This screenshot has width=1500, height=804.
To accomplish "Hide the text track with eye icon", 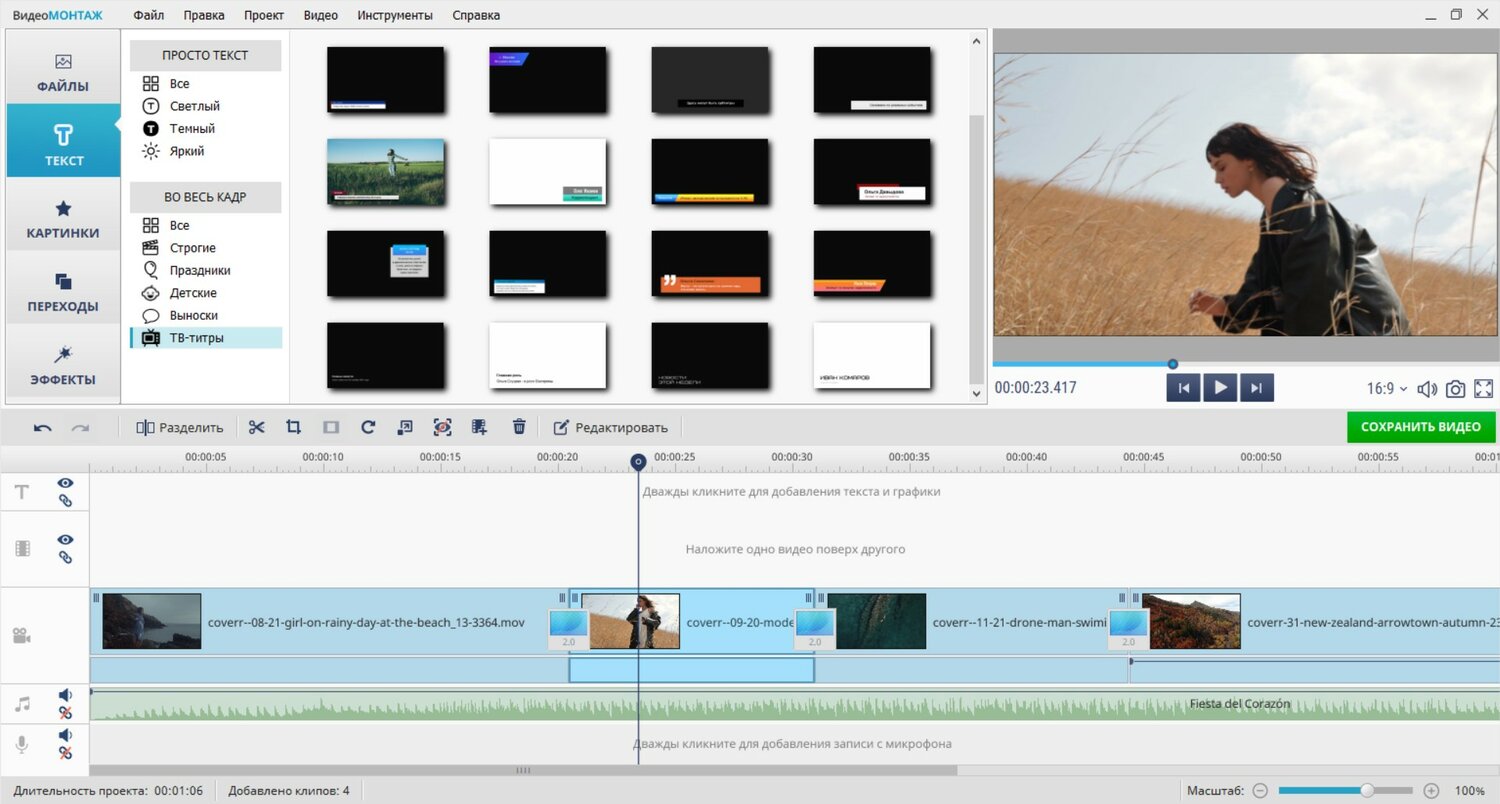I will [x=65, y=483].
